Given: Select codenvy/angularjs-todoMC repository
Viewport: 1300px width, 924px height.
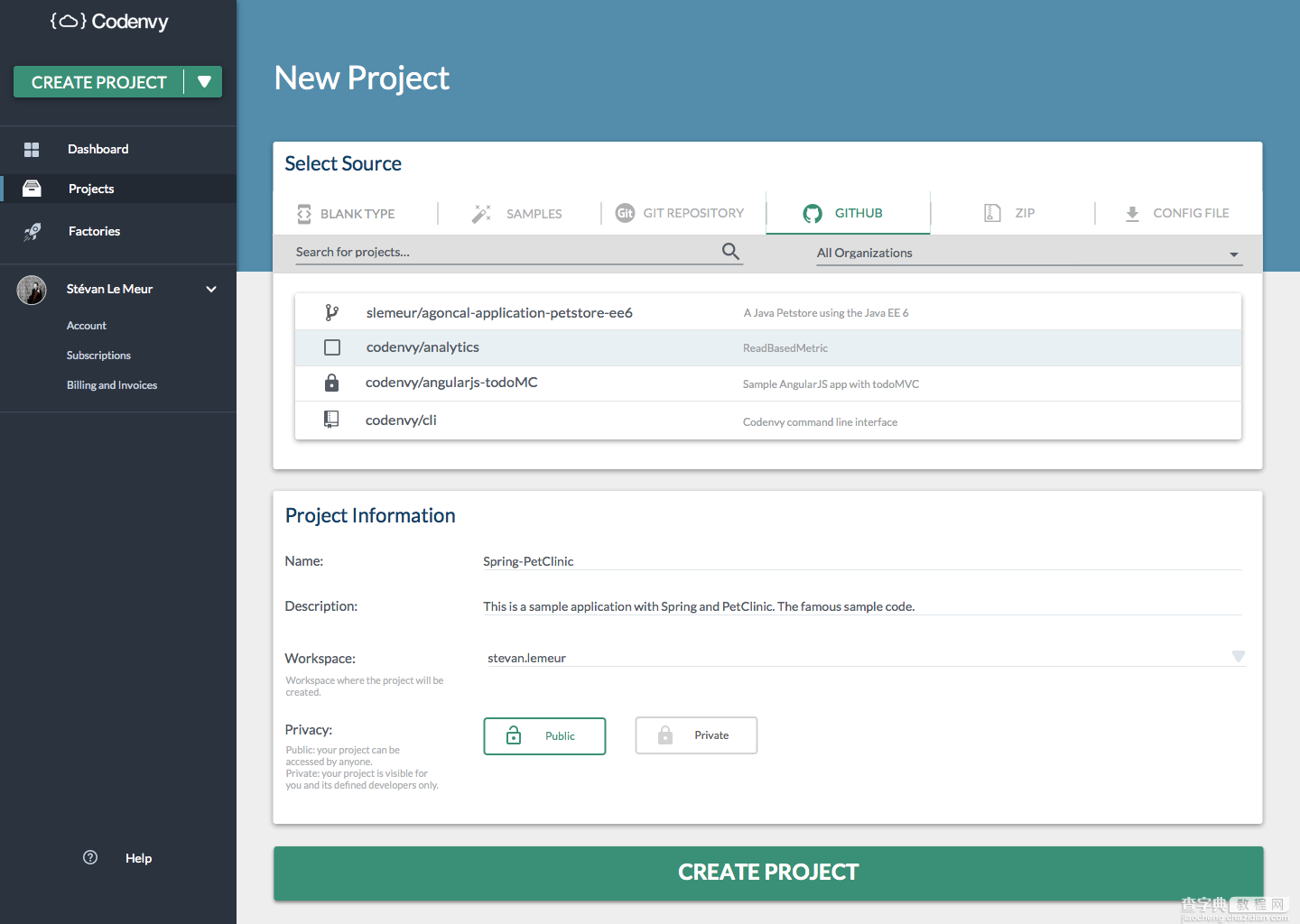Looking at the screenshot, I should pyautogui.click(x=451, y=383).
